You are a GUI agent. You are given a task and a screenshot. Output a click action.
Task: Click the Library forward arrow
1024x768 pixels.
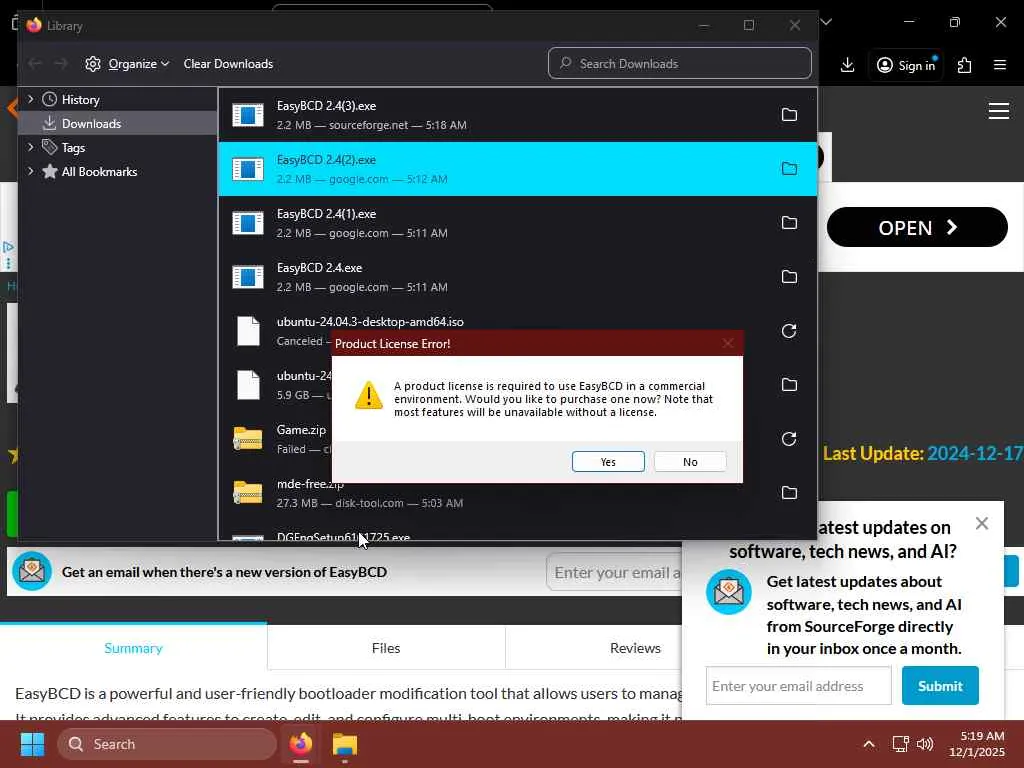click(x=61, y=63)
